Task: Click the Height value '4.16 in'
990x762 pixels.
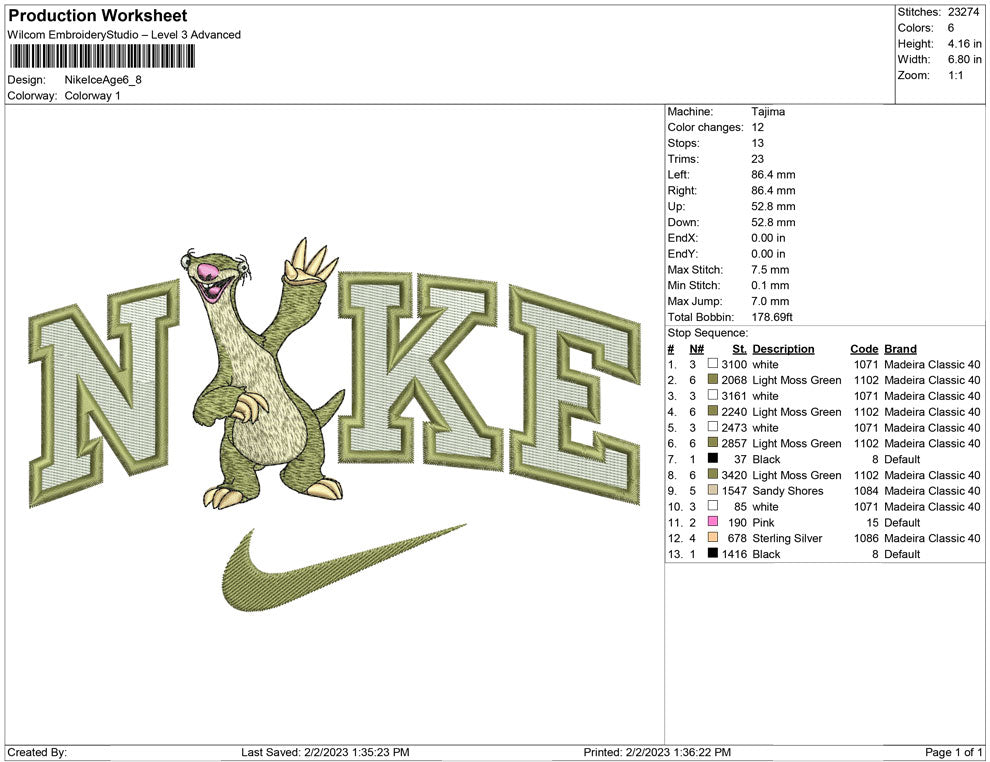Action: [x=965, y=44]
